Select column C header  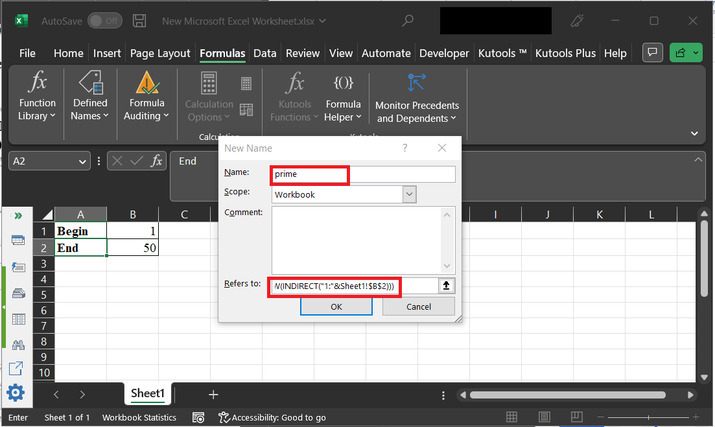click(184, 214)
